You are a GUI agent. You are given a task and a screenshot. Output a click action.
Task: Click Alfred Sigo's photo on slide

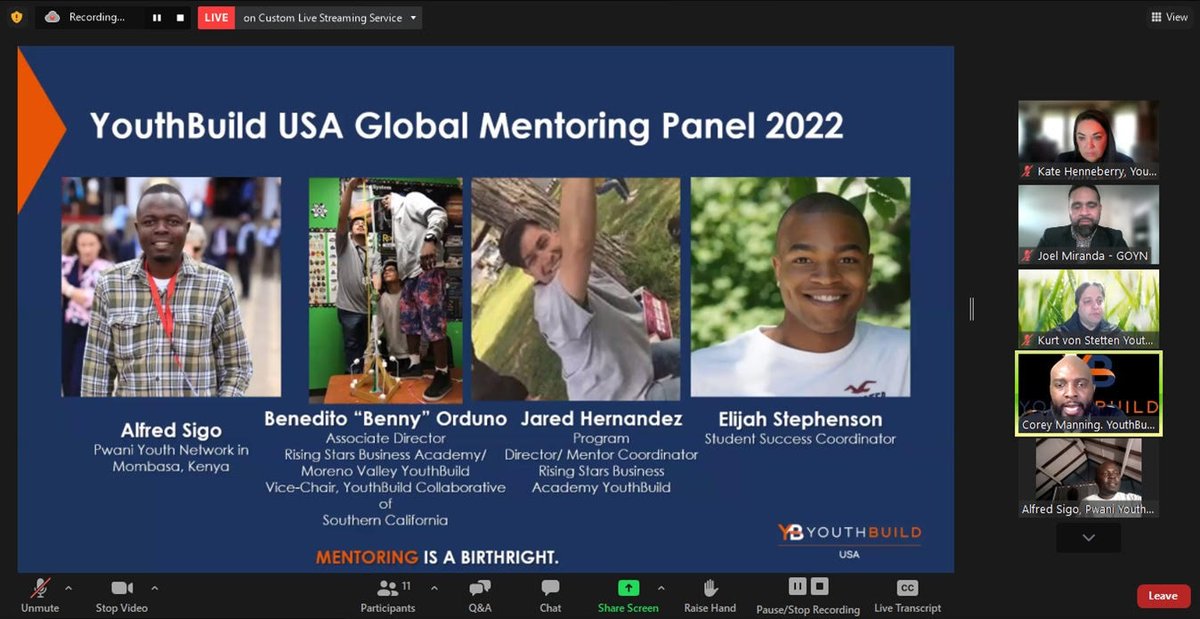(x=171, y=287)
